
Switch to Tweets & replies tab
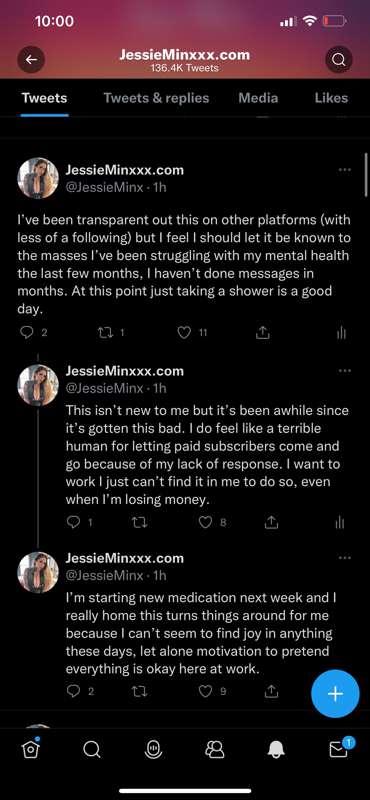tap(156, 98)
